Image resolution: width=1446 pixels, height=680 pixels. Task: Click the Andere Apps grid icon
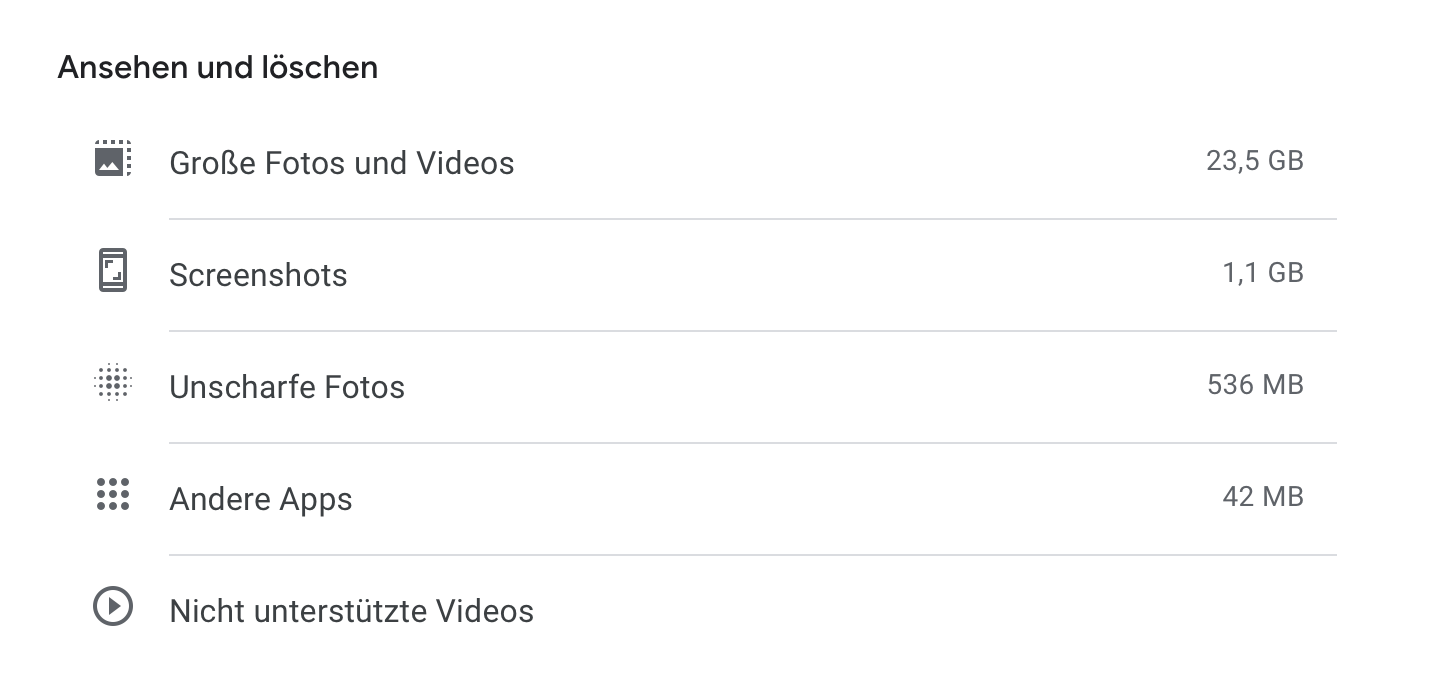click(x=113, y=496)
